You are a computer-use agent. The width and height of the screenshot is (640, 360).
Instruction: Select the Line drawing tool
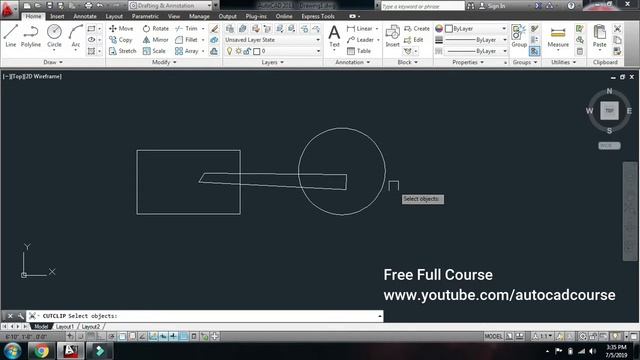pyautogui.click(x=11, y=36)
